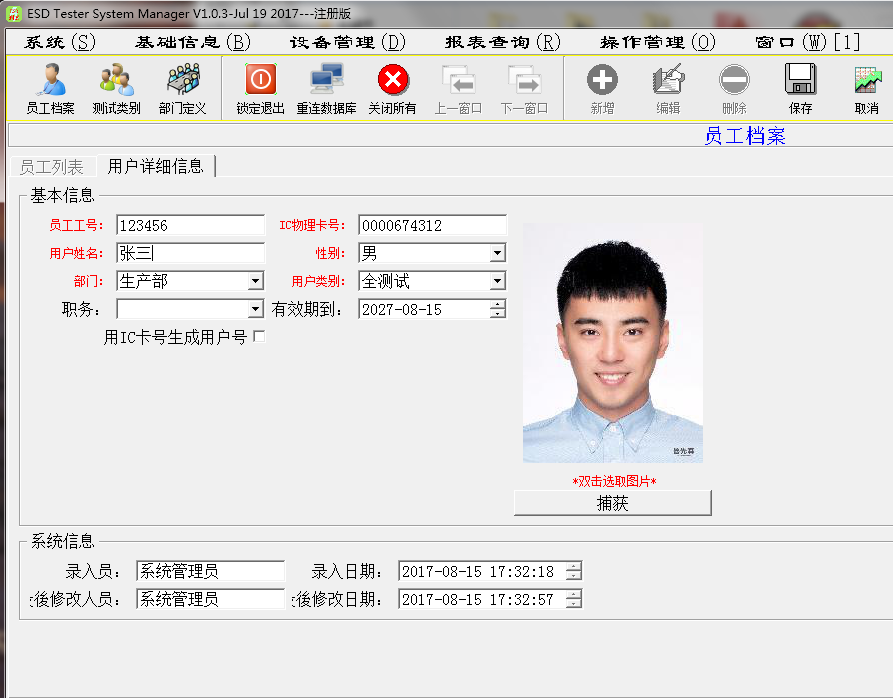Open the 设备管理(D) menu
The width and height of the screenshot is (893, 698).
pyautogui.click(x=347, y=42)
